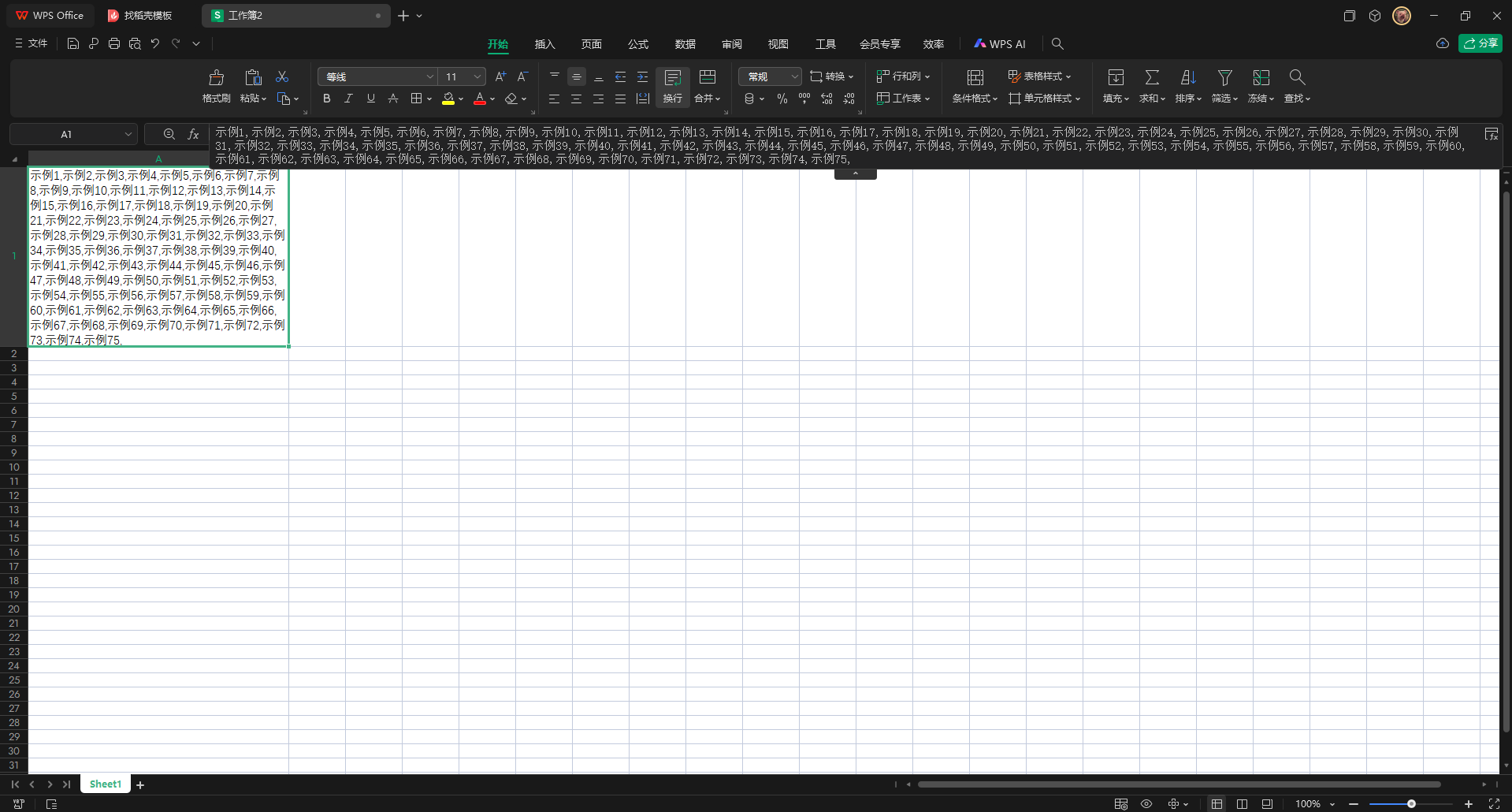Open the fill color dropdown arrow
The width and height of the screenshot is (1512, 812).
click(461, 99)
